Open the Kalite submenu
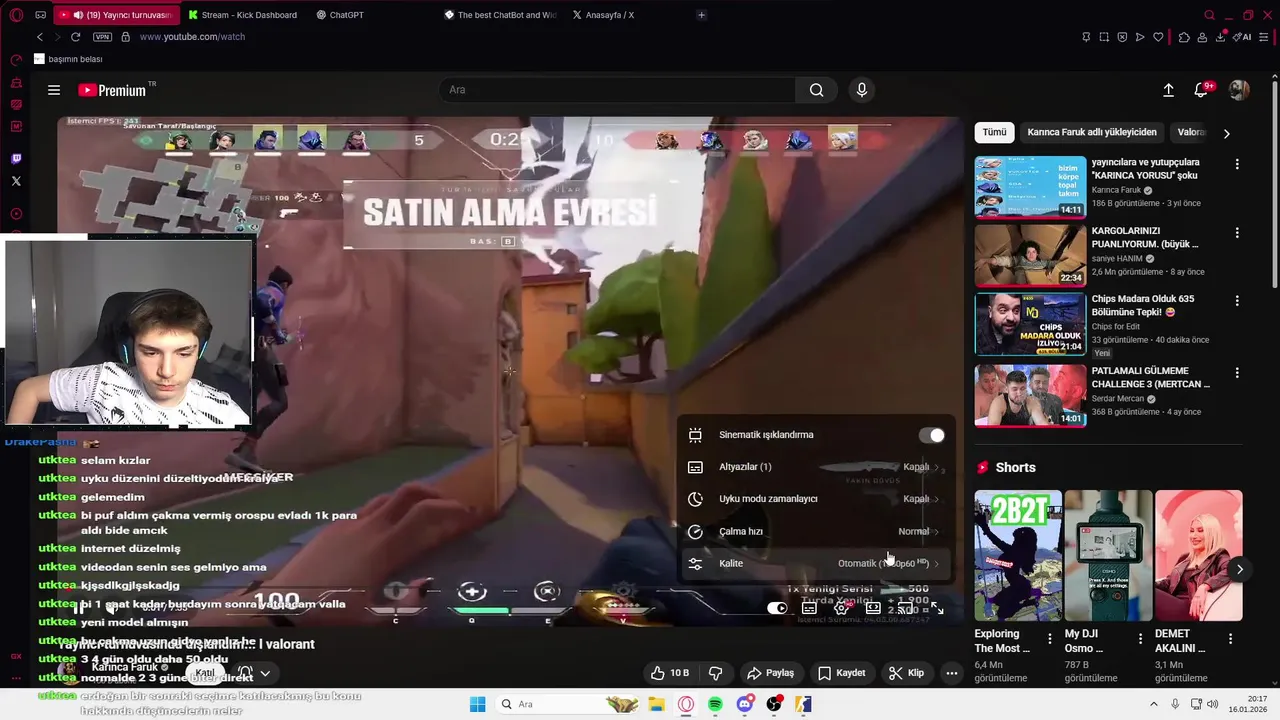 [816, 563]
